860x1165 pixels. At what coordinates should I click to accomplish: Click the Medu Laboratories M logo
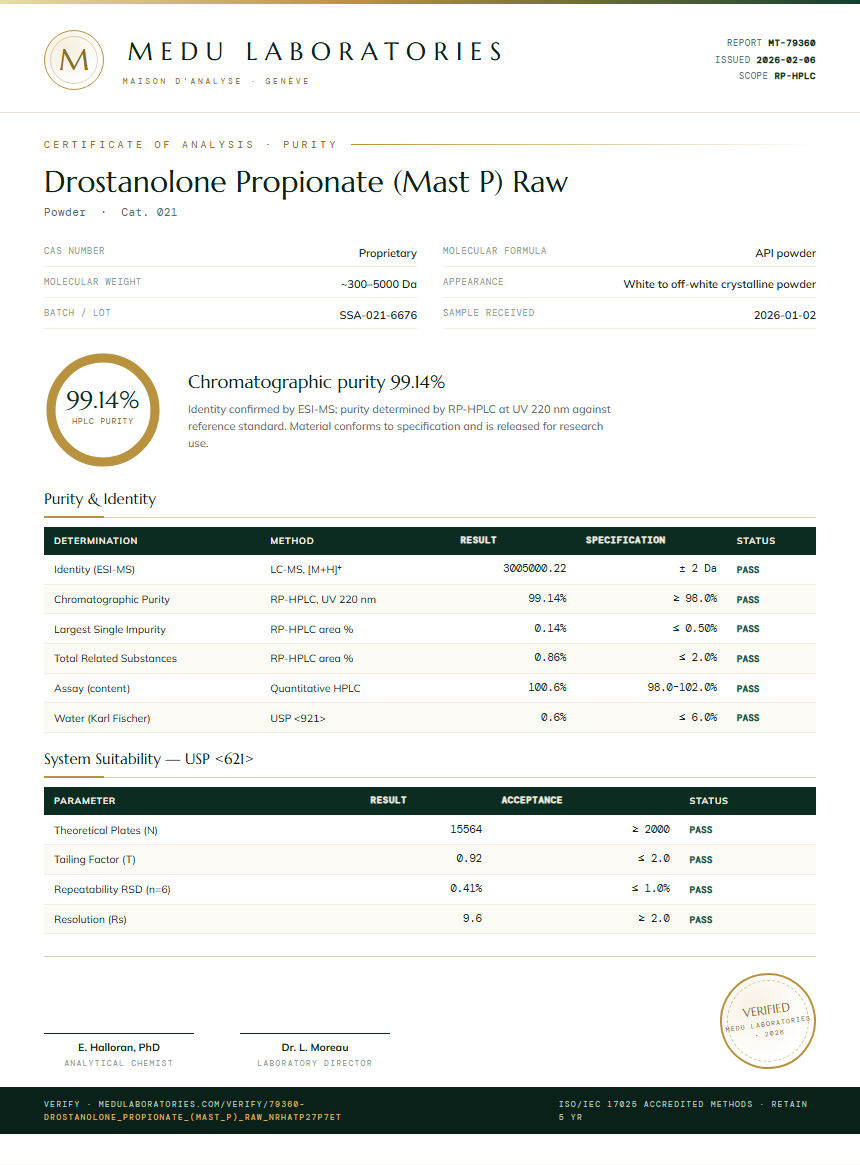74,60
